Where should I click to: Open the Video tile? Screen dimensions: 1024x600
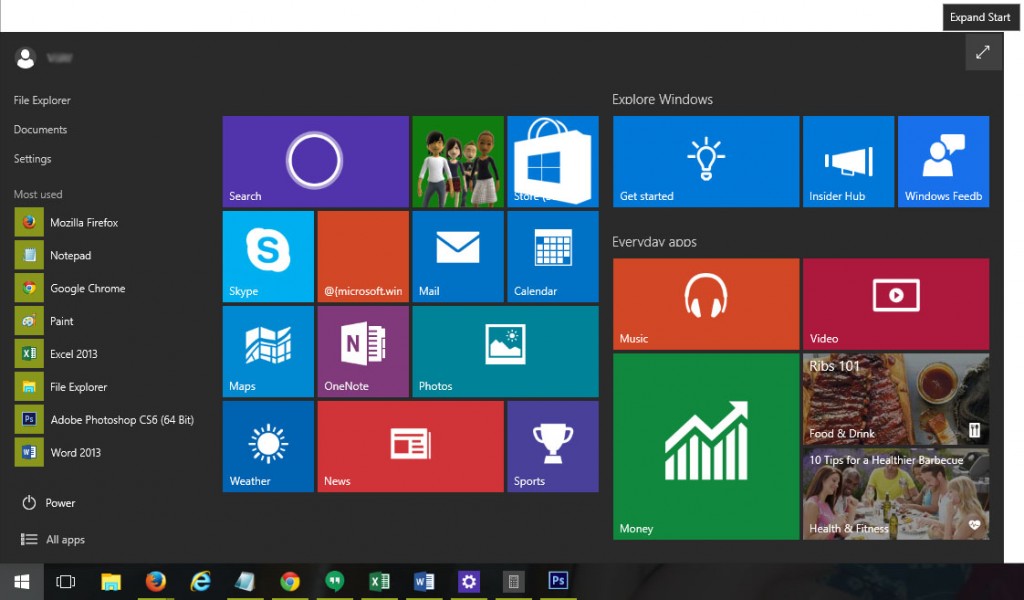click(896, 304)
